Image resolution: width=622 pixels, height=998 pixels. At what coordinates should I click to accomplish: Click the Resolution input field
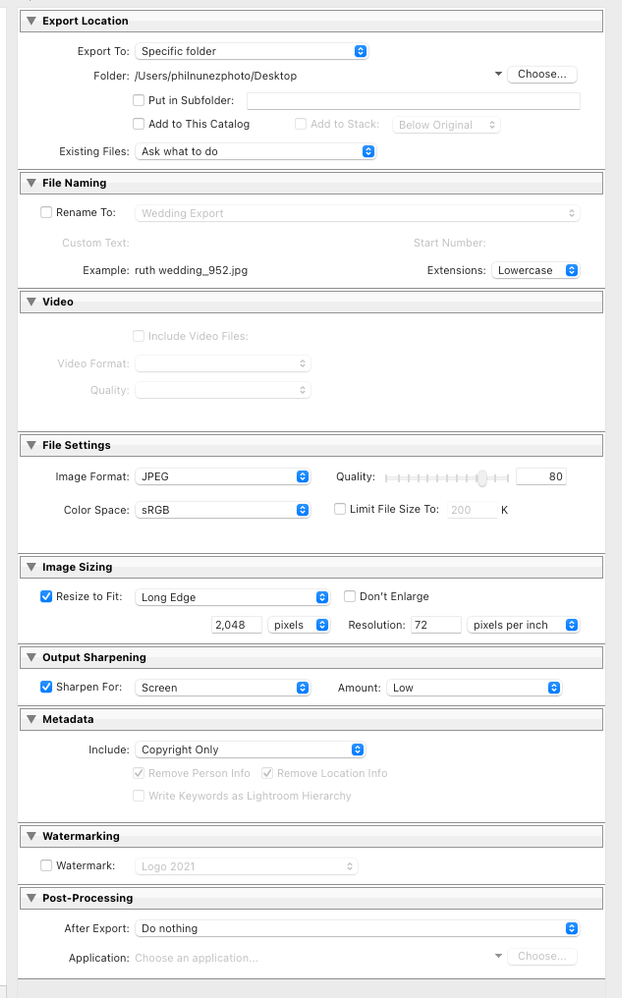(x=434, y=625)
